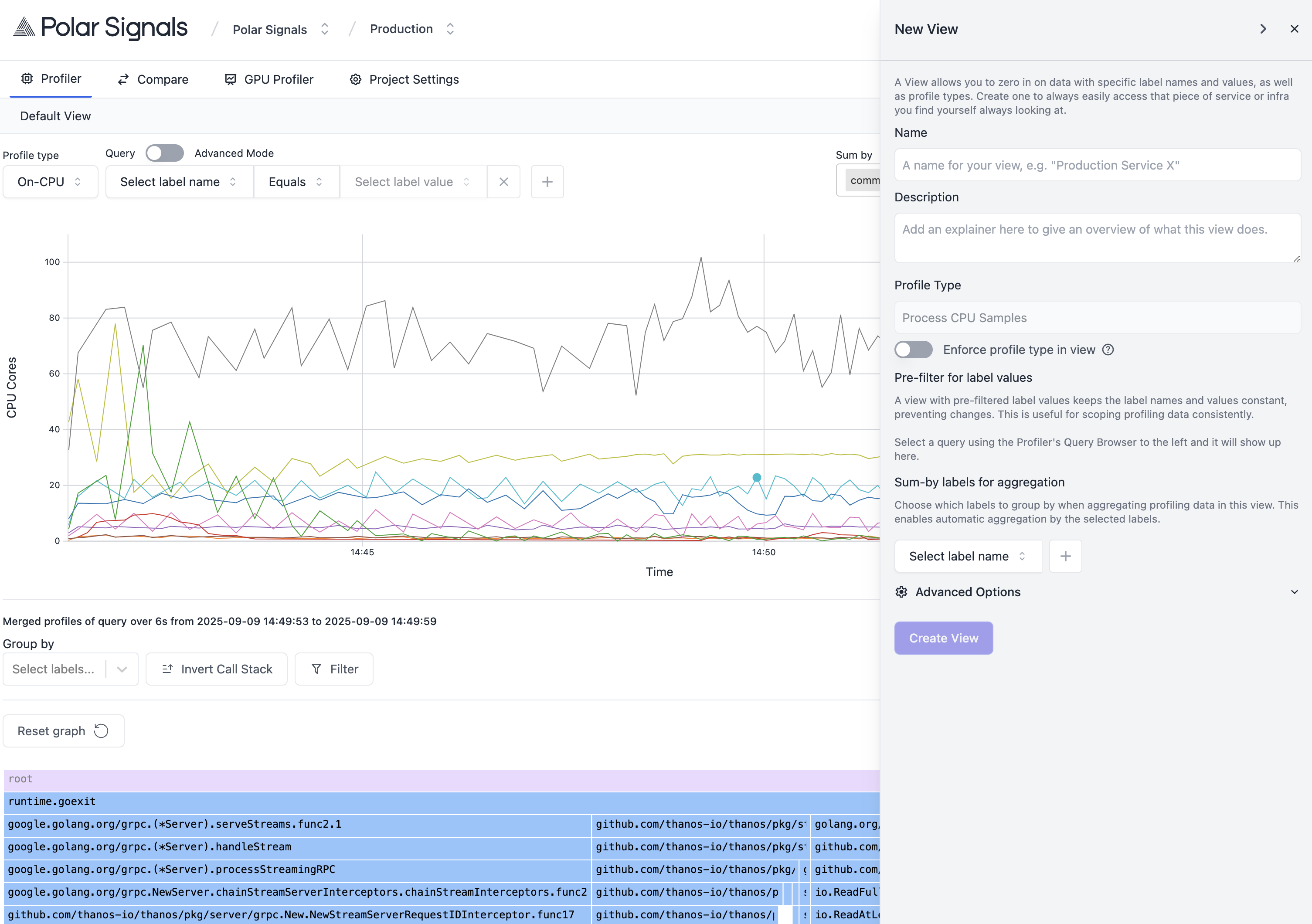Image resolution: width=1312 pixels, height=924 pixels.
Task: Click into the view Name input field
Action: pyautogui.click(x=1097, y=165)
